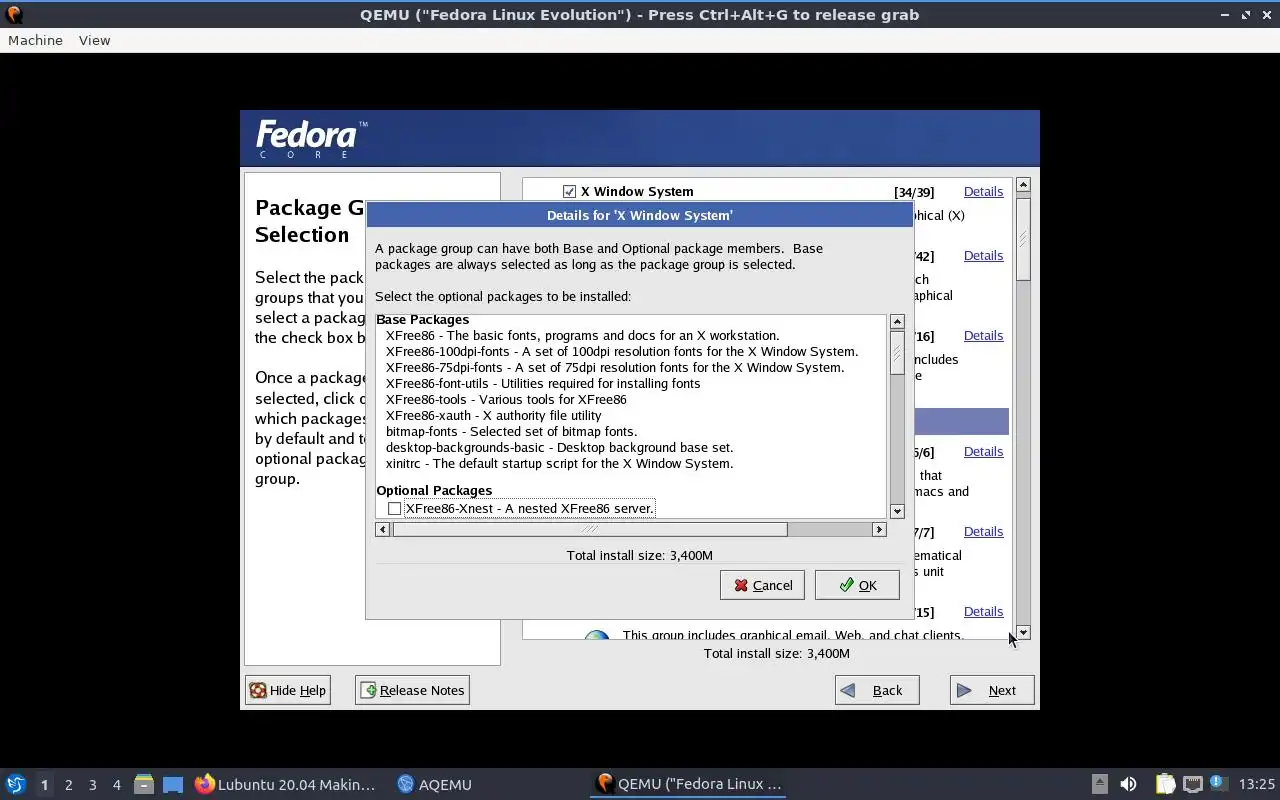The width and height of the screenshot is (1280, 800).
Task: Click the Base Packages heading
Action: coord(422,320)
